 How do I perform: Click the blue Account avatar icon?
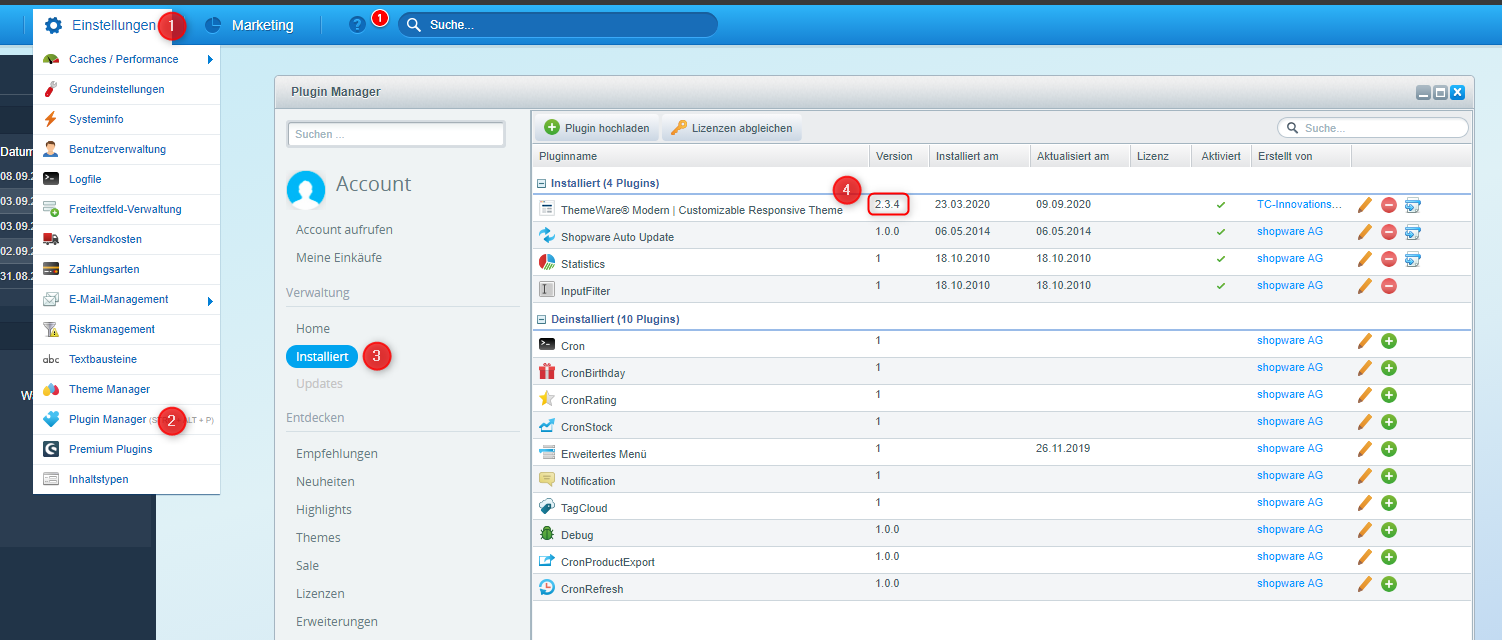pyautogui.click(x=306, y=188)
